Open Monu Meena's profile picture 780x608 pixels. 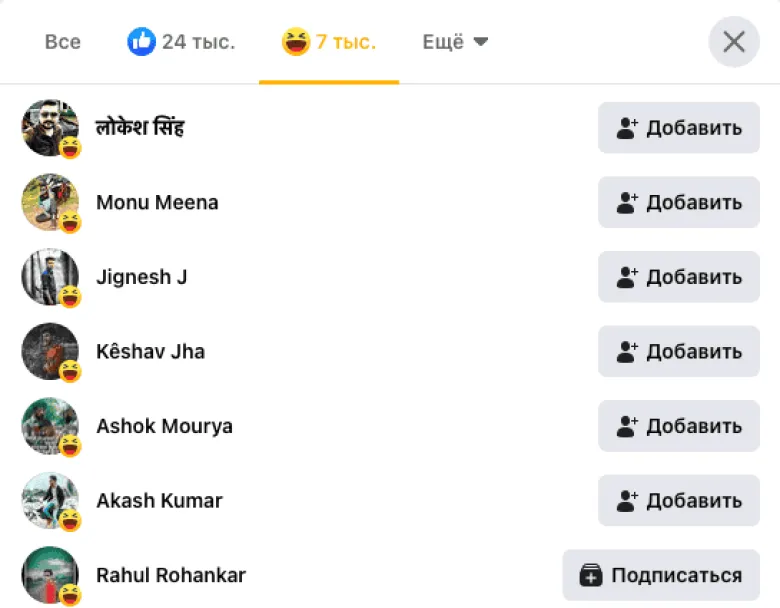[x=49, y=202]
